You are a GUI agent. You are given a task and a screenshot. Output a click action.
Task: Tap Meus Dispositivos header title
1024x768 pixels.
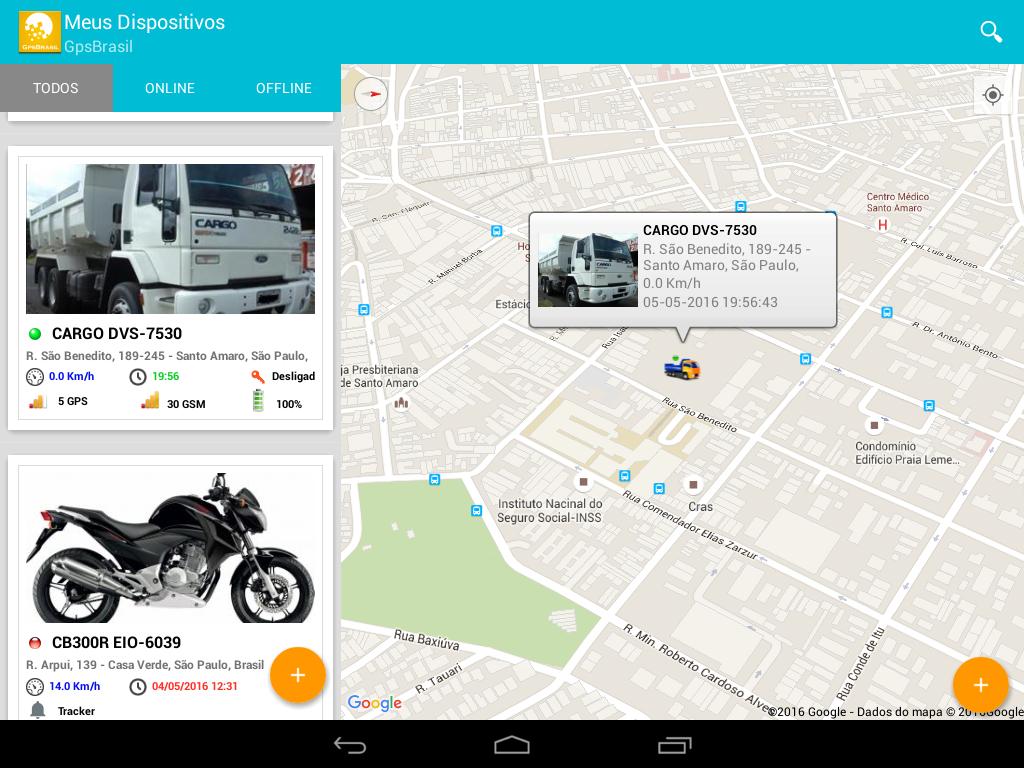144,22
